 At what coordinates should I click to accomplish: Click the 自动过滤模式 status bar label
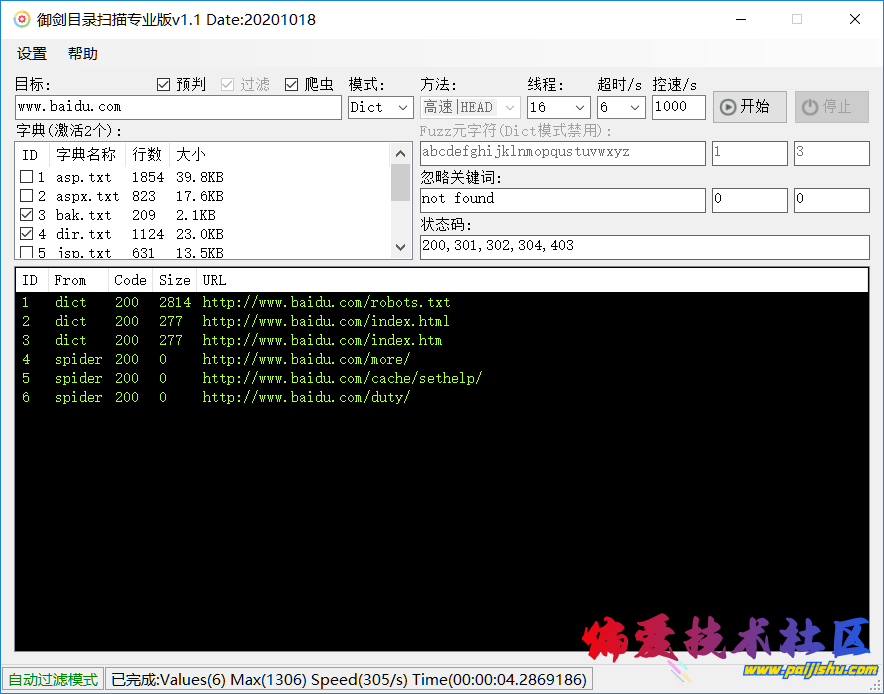pyautogui.click(x=53, y=680)
